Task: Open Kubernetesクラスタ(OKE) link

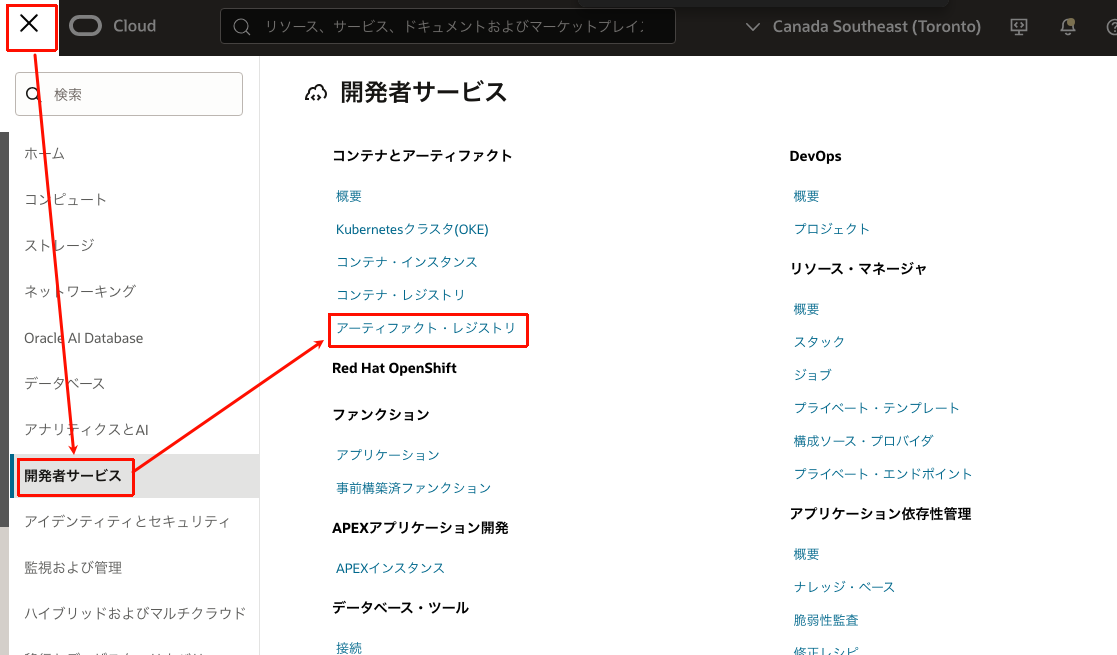Action: click(x=412, y=229)
